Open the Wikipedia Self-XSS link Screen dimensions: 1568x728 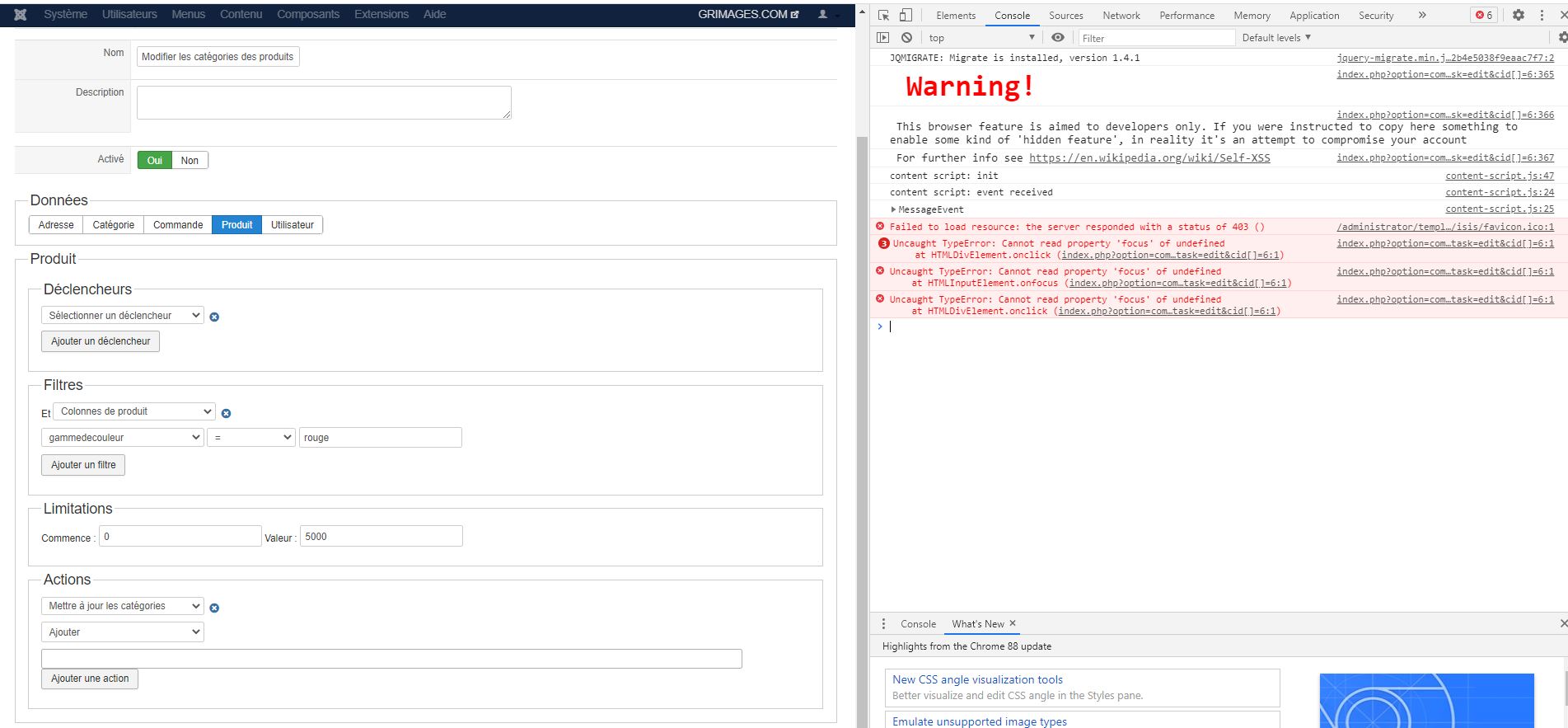coord(1149,158)
